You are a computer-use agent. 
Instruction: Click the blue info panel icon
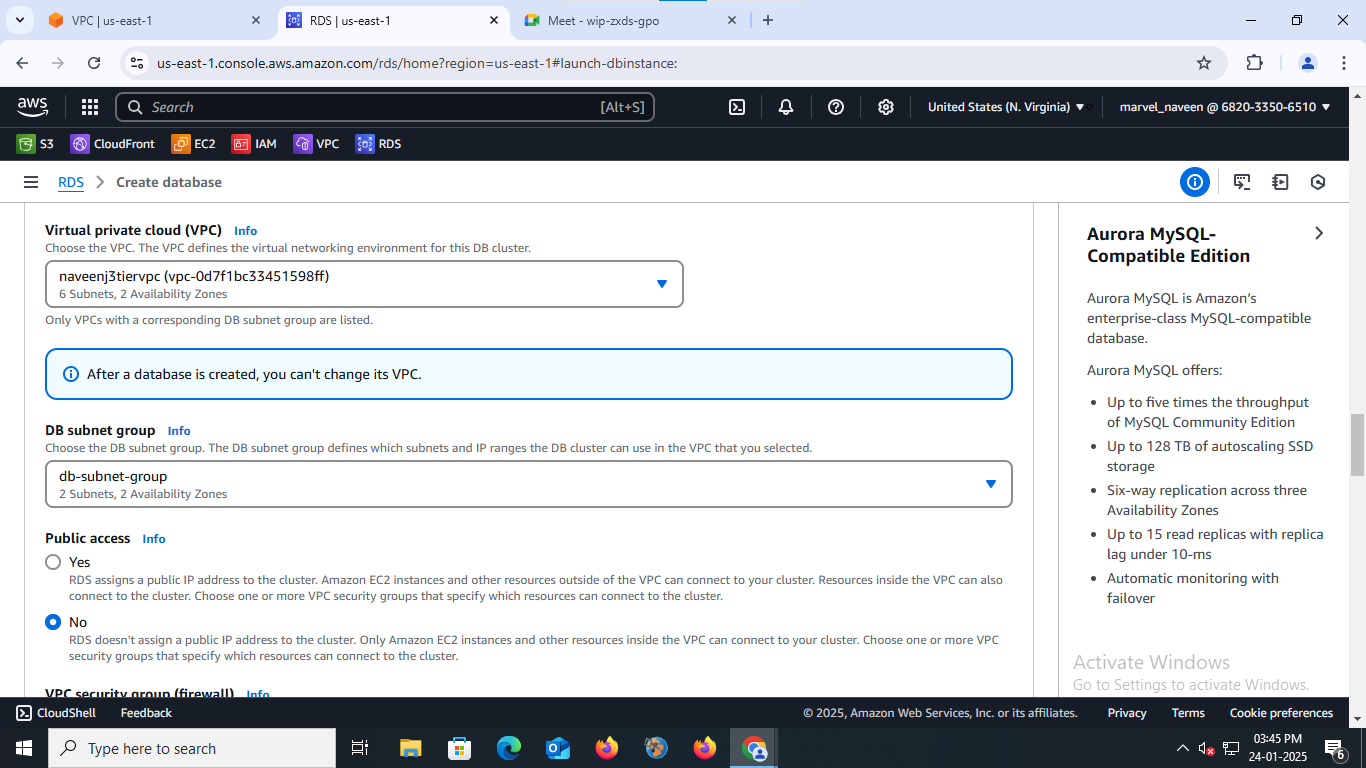1194,182
